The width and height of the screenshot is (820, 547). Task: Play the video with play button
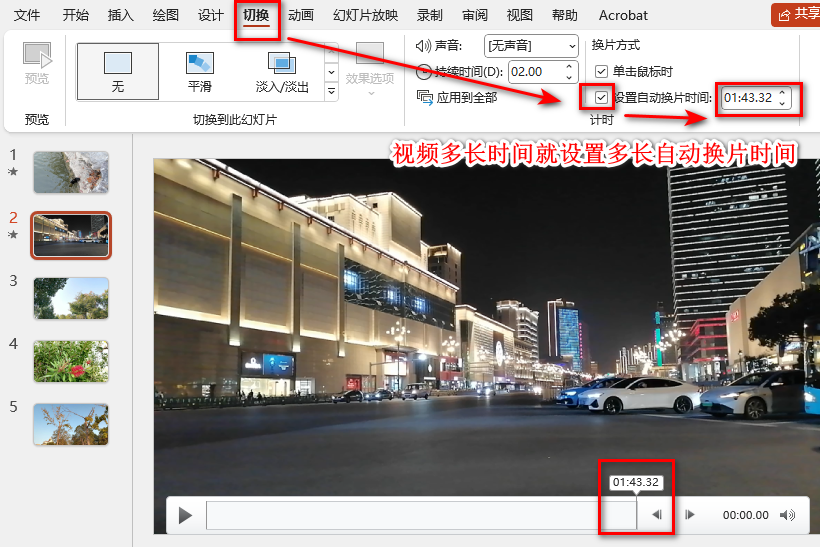185,515
